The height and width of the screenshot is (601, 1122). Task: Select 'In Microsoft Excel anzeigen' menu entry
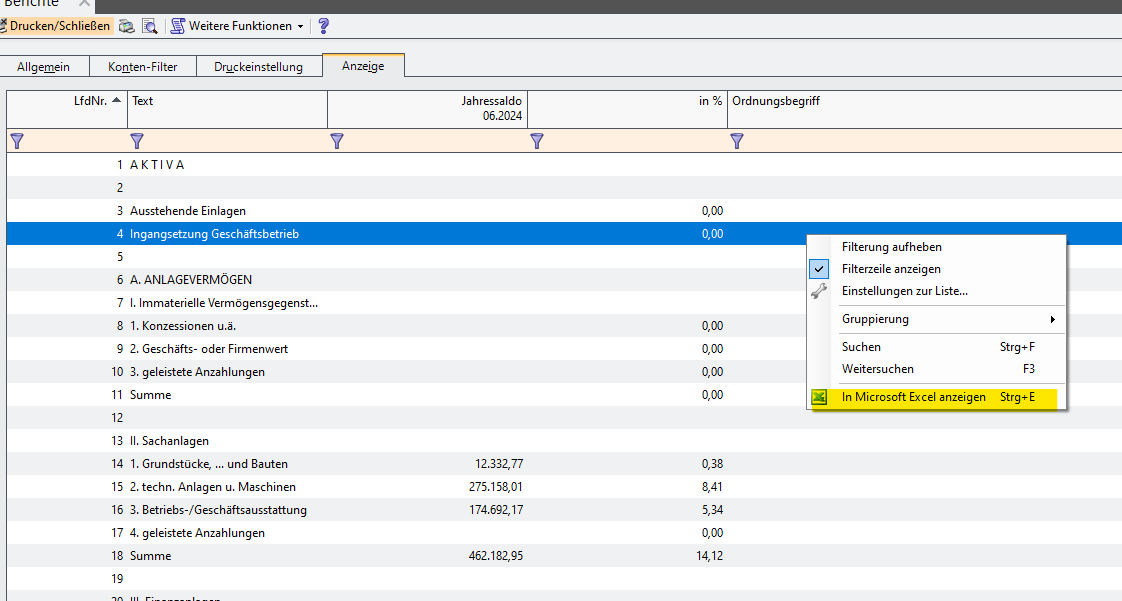[913, 397]
